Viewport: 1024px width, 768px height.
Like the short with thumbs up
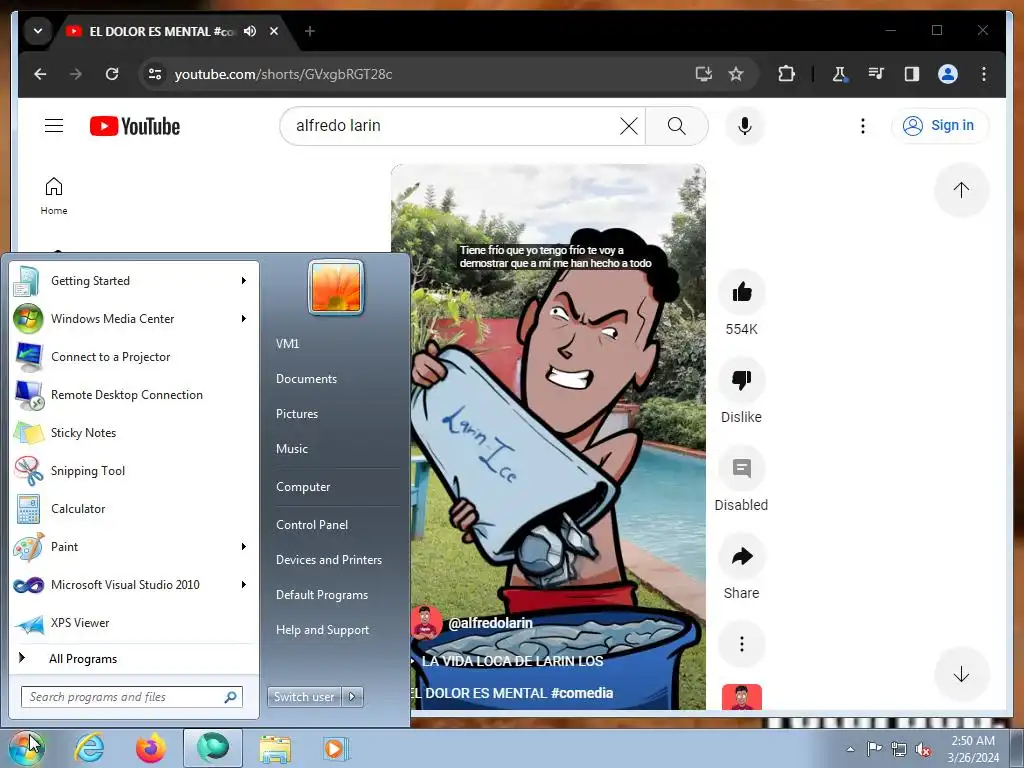pyautogui.click(x=742, y=292)
